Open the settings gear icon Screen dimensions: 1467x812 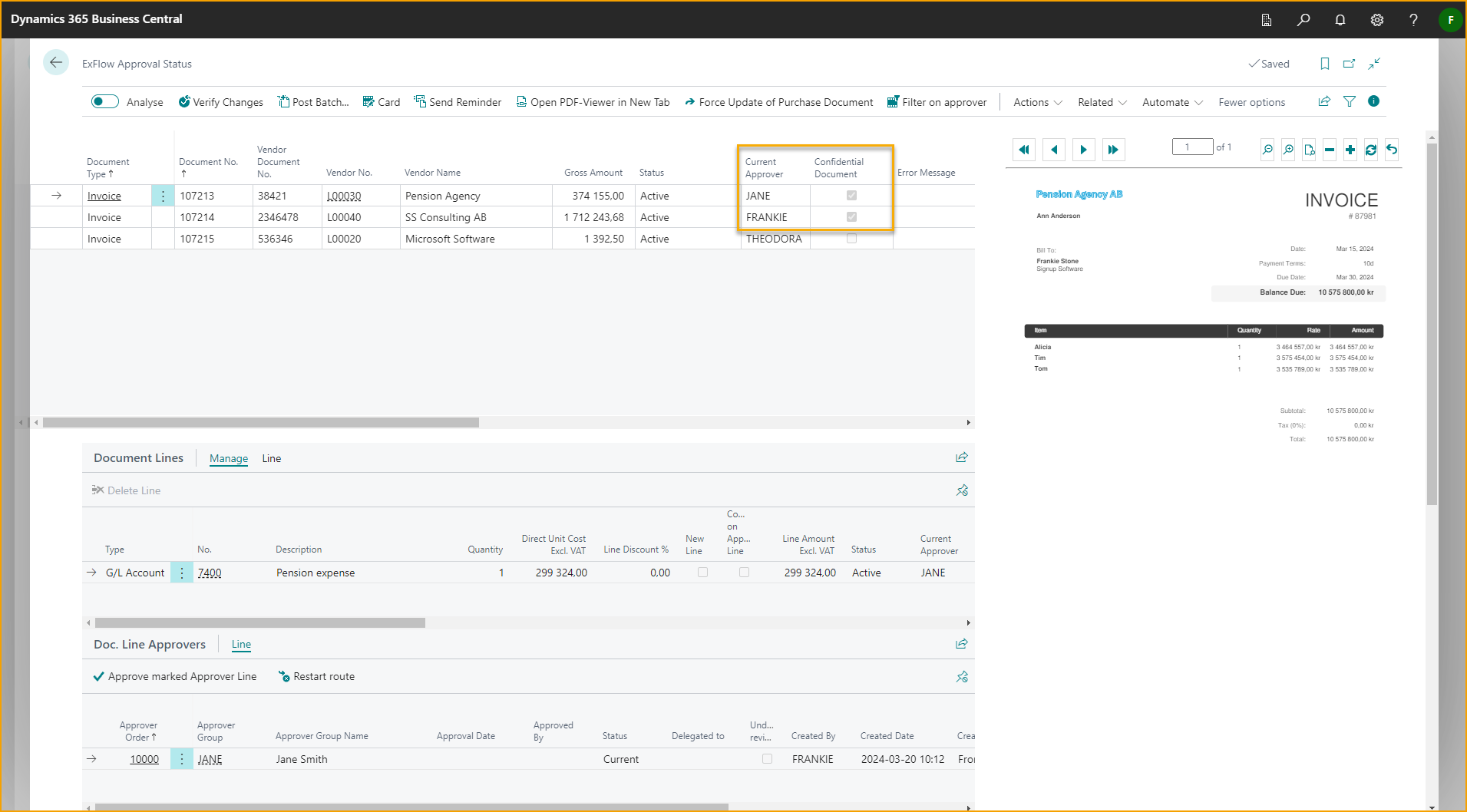[x=1377, y=19]
